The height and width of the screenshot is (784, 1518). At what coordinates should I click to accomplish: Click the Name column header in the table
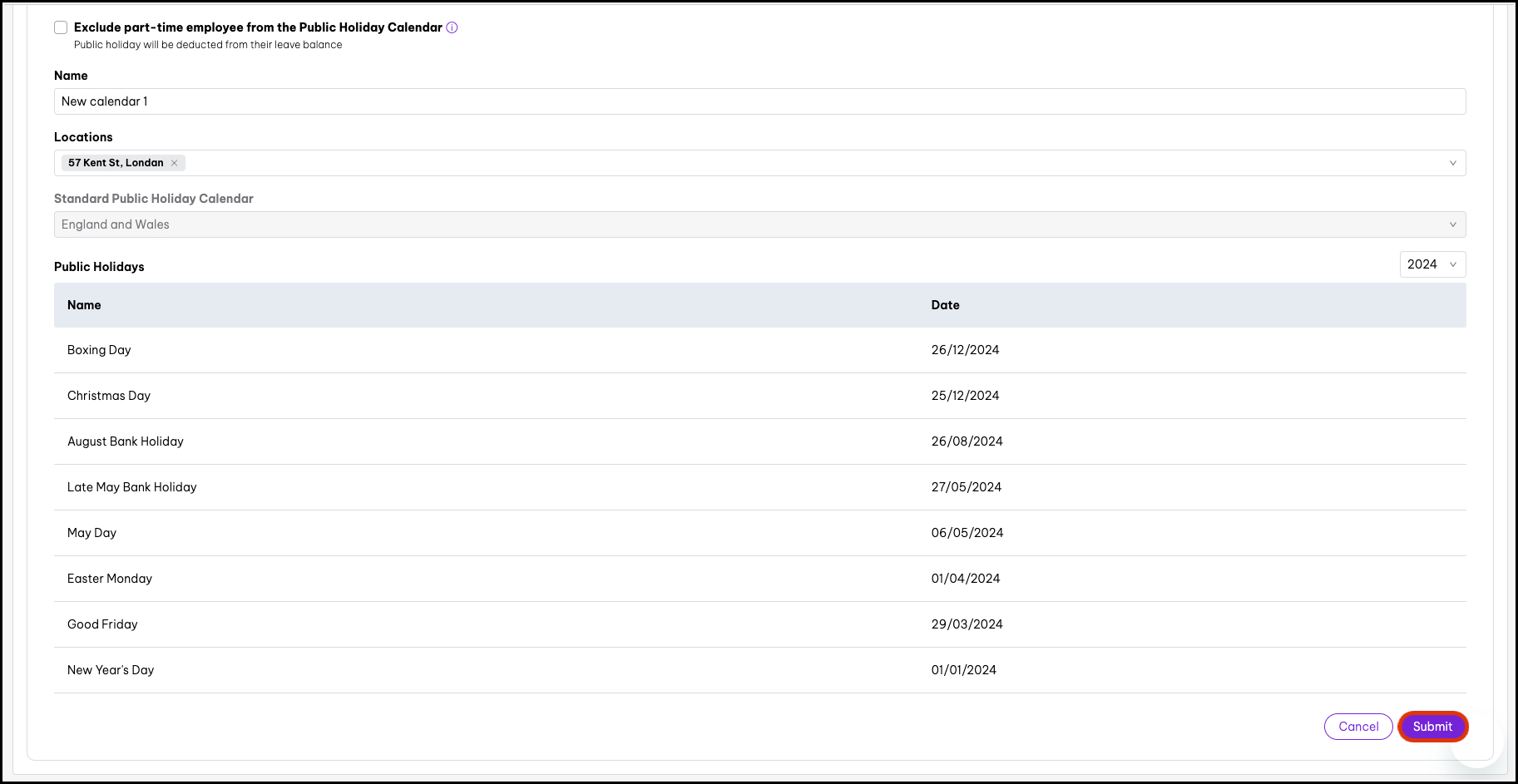(x=84, y=305)
